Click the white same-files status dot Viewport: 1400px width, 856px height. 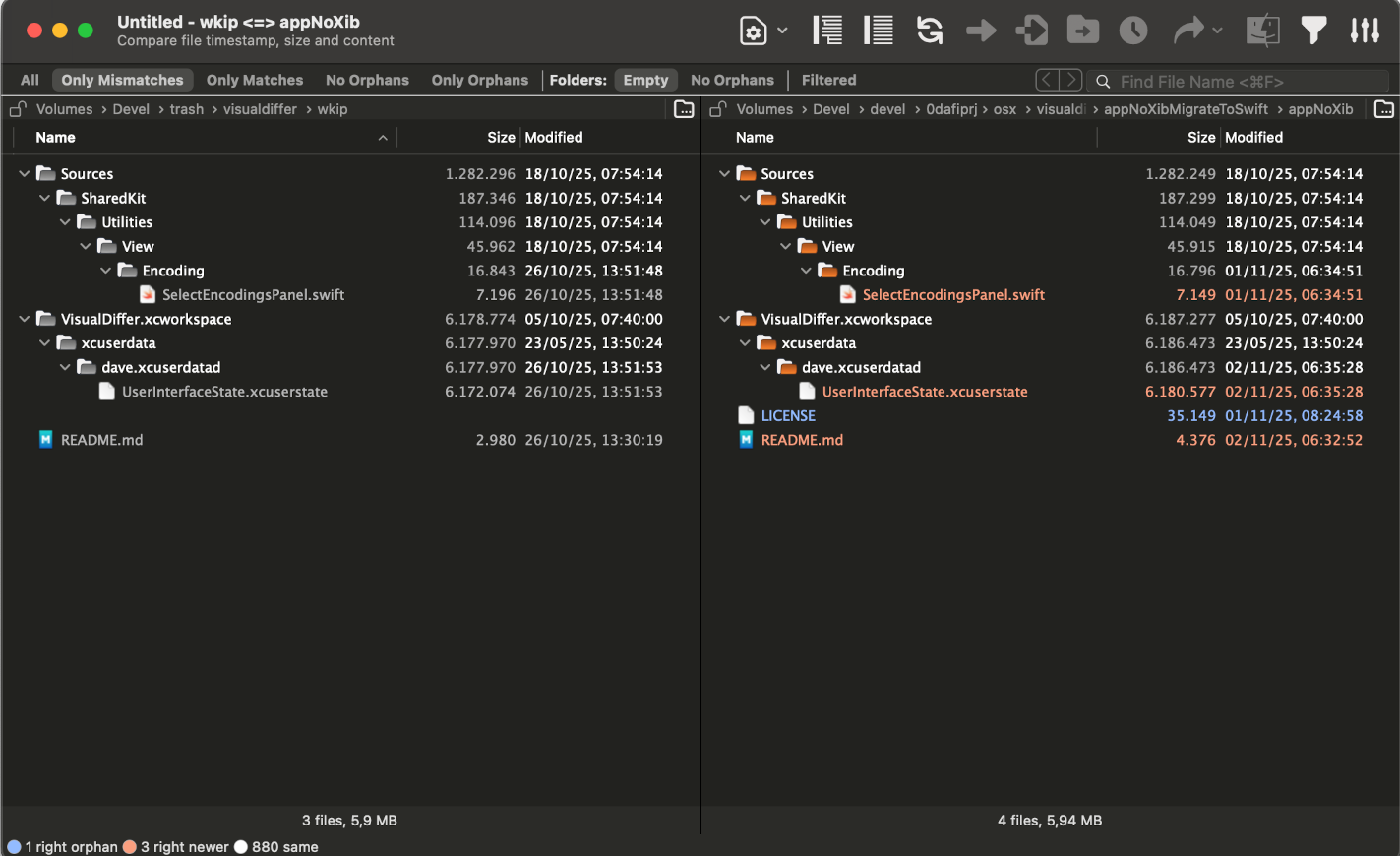241,847
